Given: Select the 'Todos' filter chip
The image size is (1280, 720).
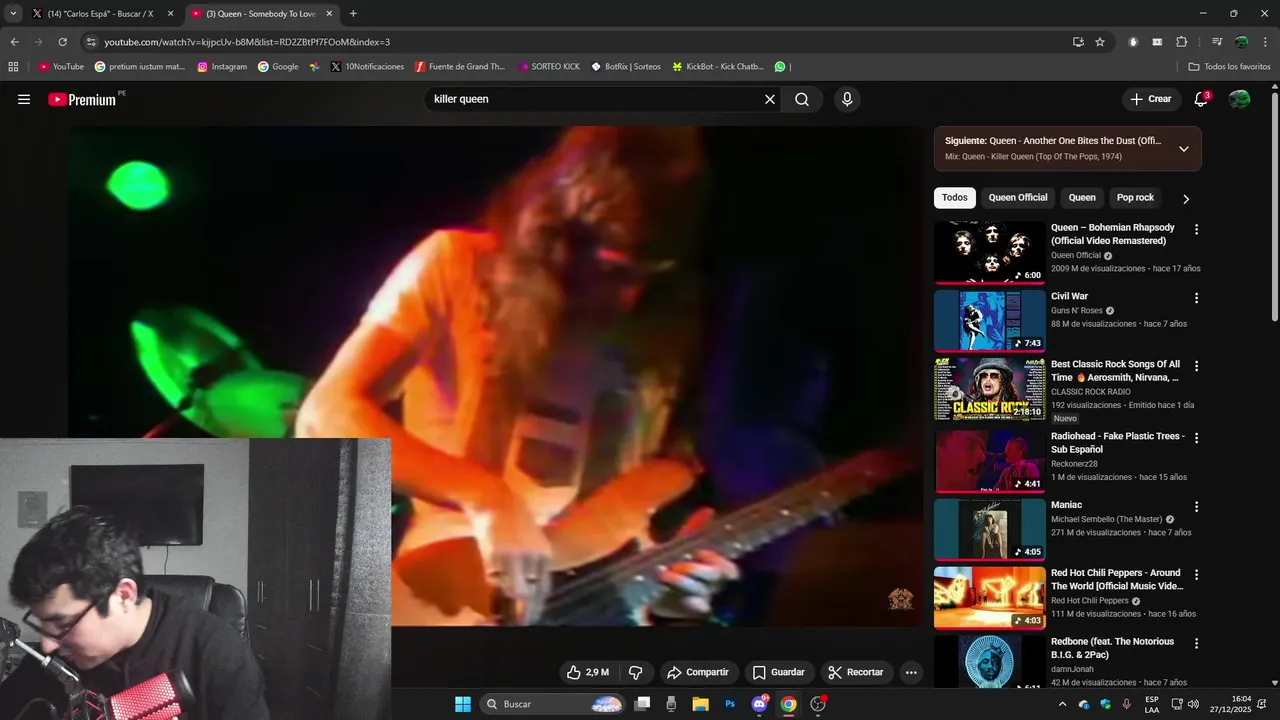Looking at the screenshot, I should coord(955,198).
